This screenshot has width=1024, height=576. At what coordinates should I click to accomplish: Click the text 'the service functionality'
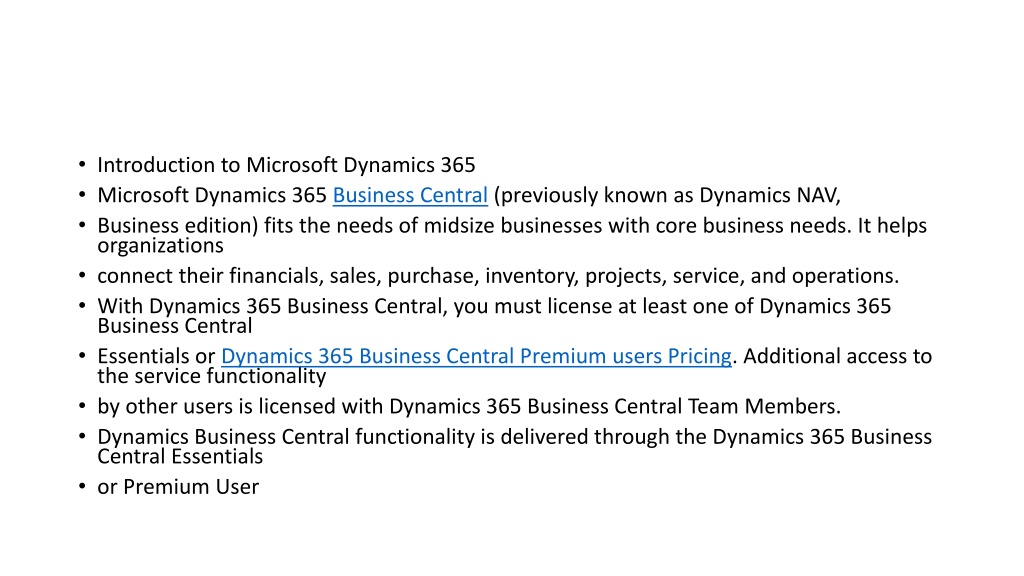click(x=212, y=376)
